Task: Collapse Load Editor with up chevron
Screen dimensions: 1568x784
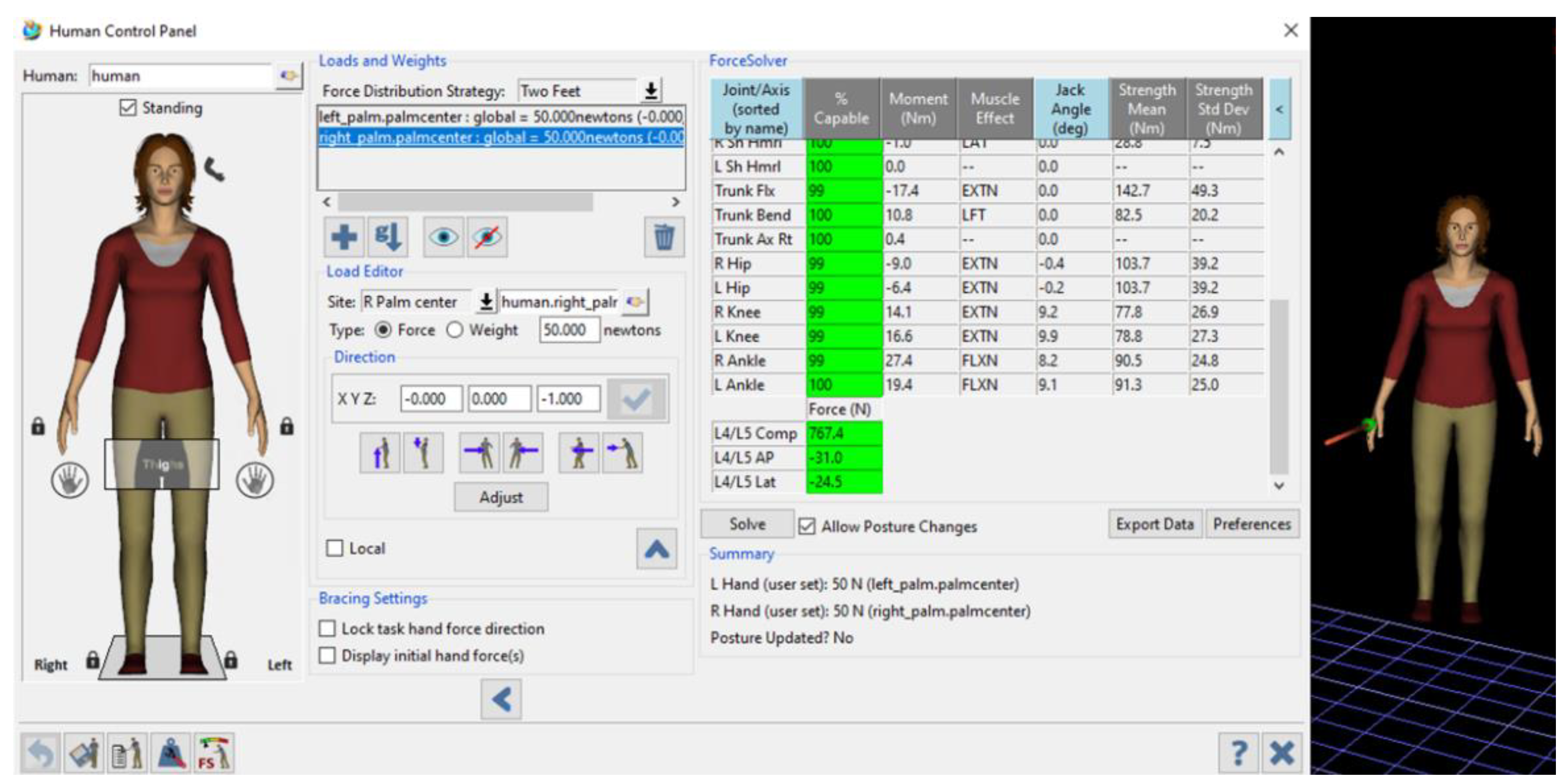Action: [656, 549]
